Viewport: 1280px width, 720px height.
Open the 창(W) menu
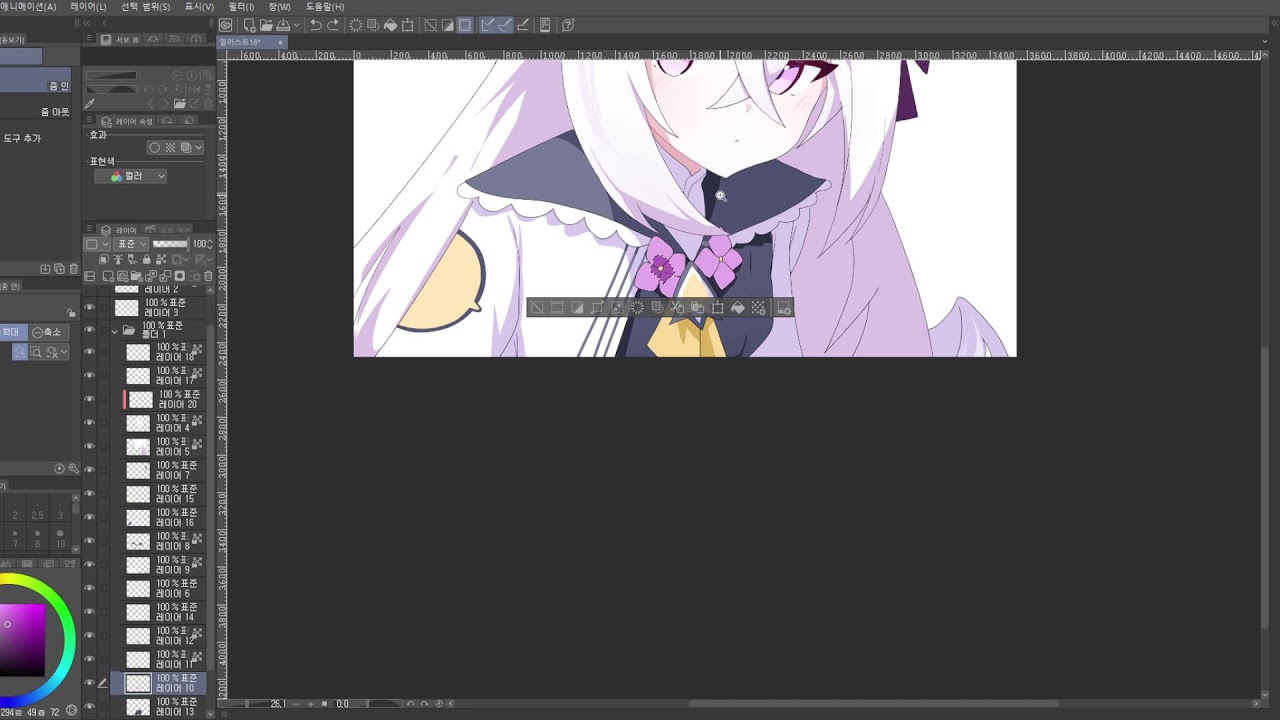(x=279, y=6)
